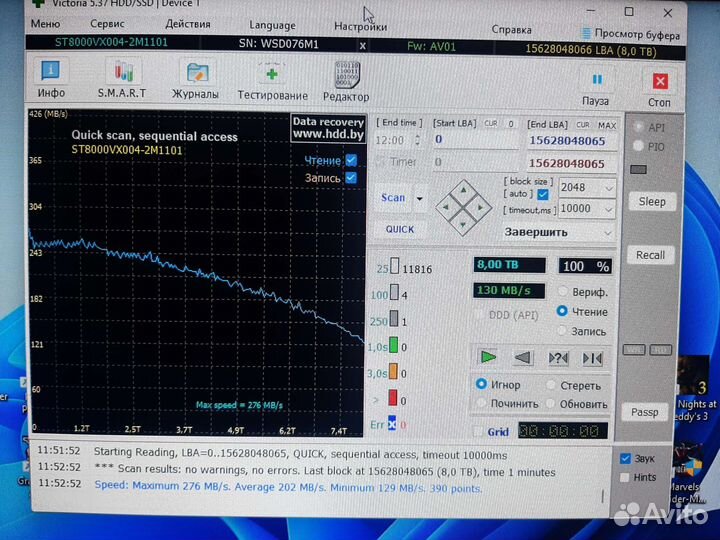Open the Сервис menu
Image resolution: width=720 pixels, height=540 pixels.
click(107, 24)
